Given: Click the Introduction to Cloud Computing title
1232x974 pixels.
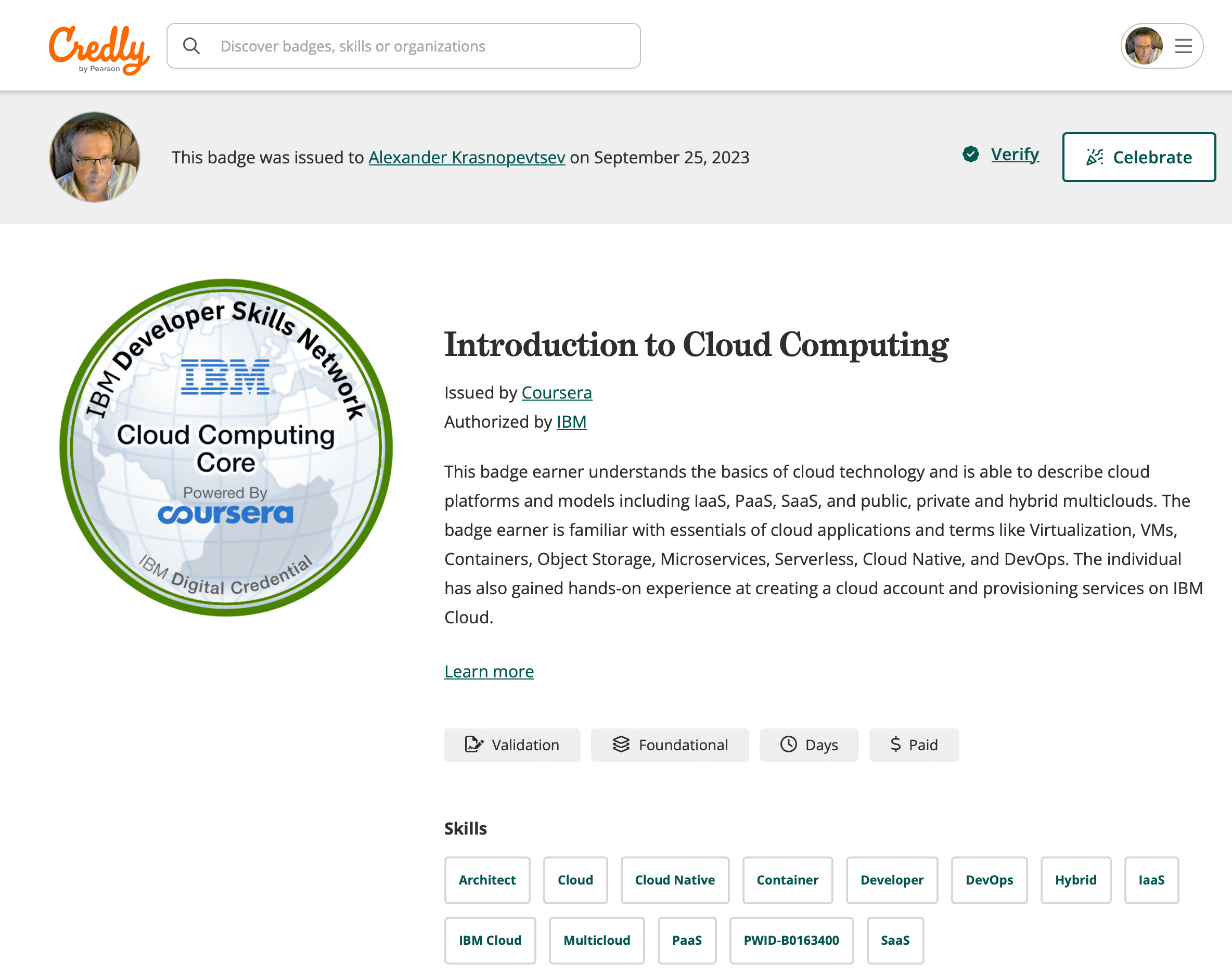Looking at the screenshot, I should (x=696, y=345).
